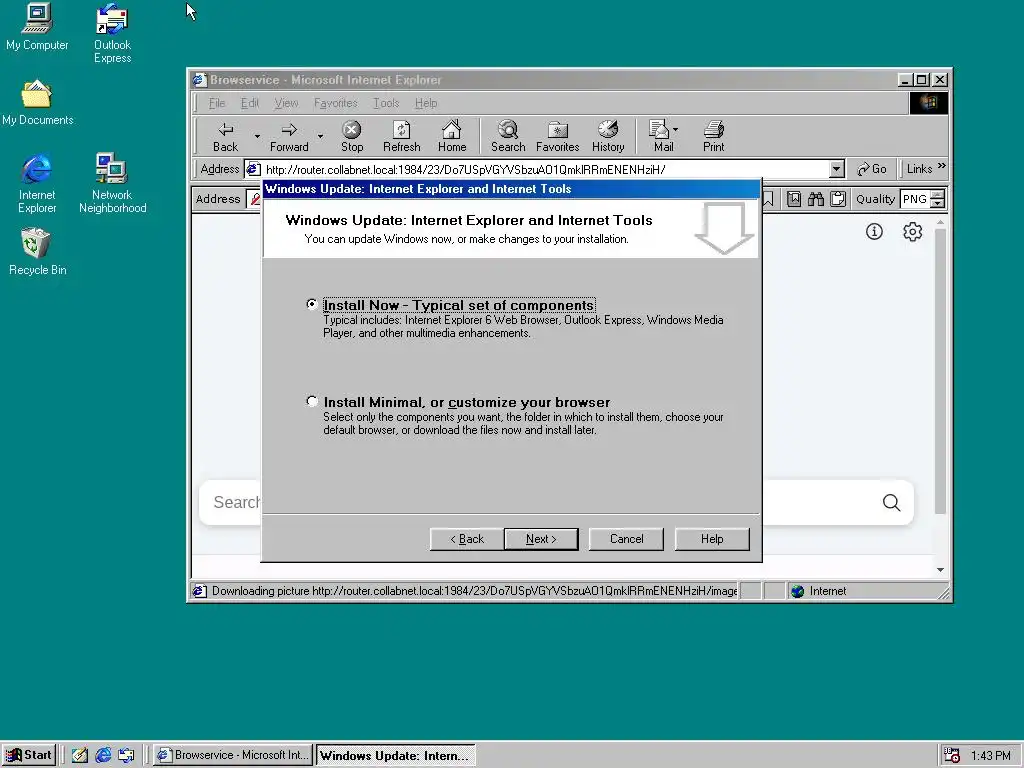Expand the Back button history dropdown
The width and height of the screenshot is (1024, 768).
[257, 136]
